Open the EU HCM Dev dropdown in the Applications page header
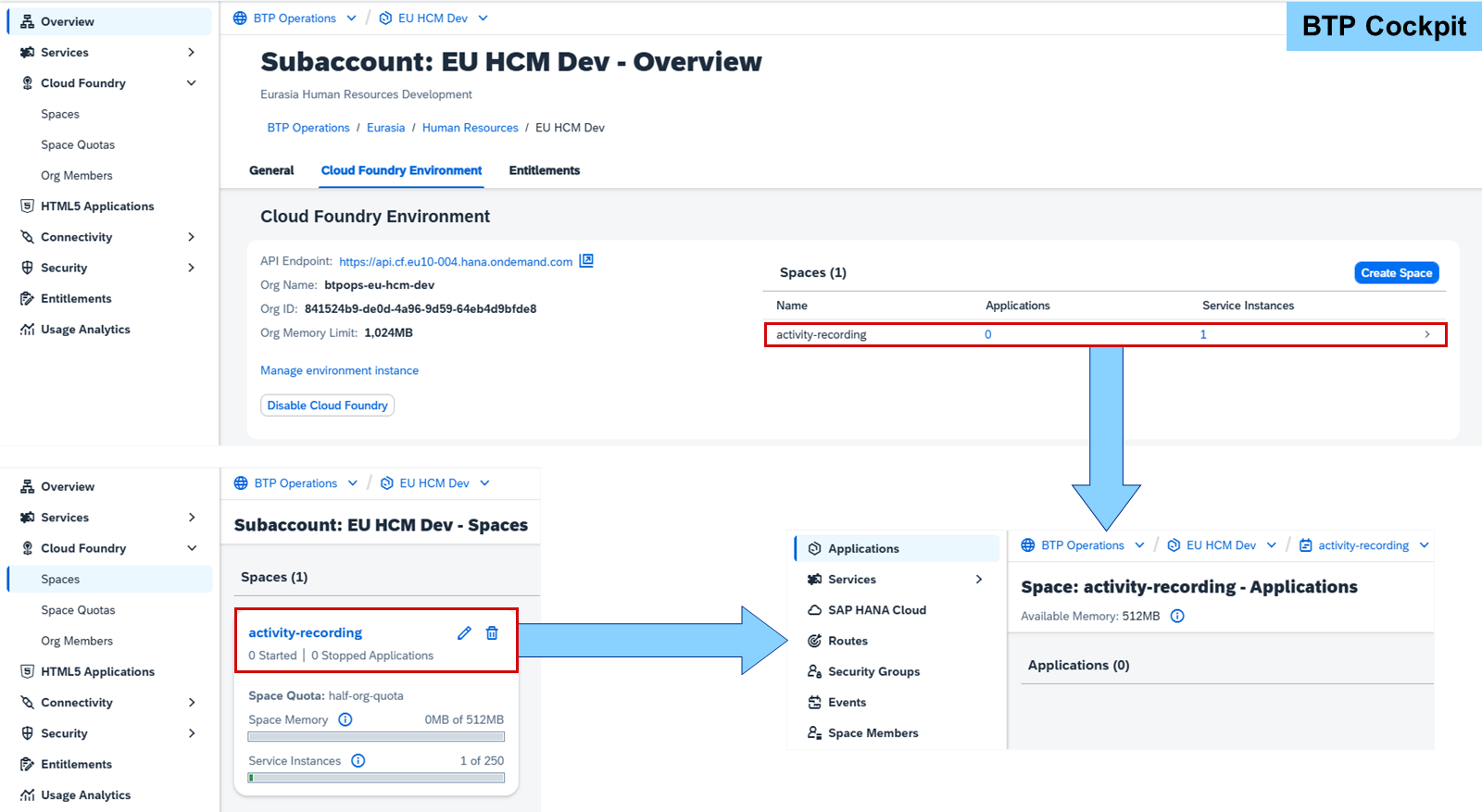This screenshot has height=812, width=1482. 1272,545
